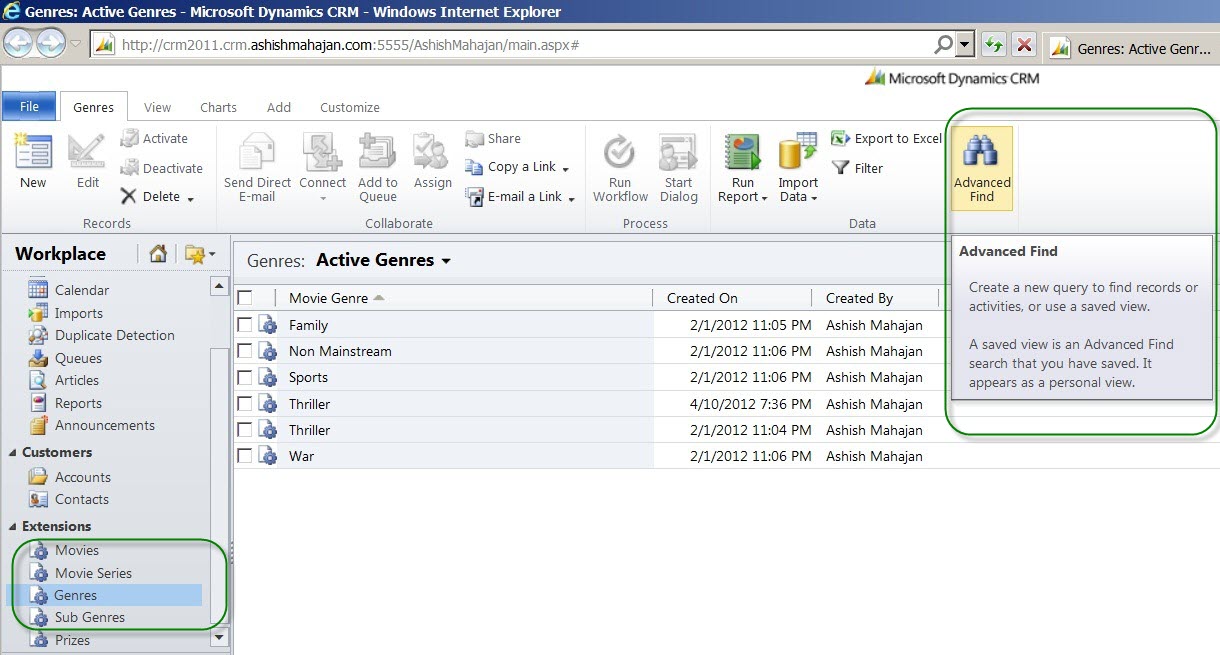1220x655 pixels.
Task: Open Movies under Extensions
Action: (77, 550)
